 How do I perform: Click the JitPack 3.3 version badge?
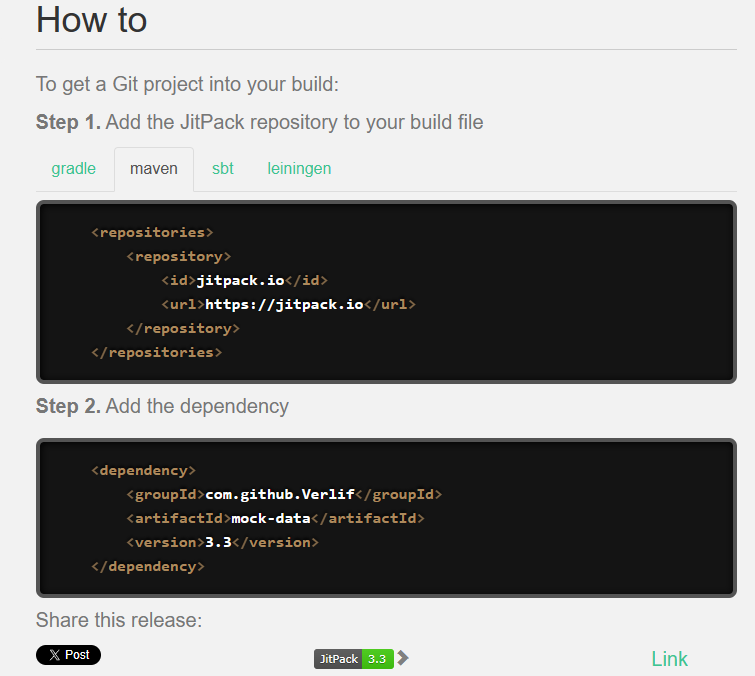(x=353, y=659)
